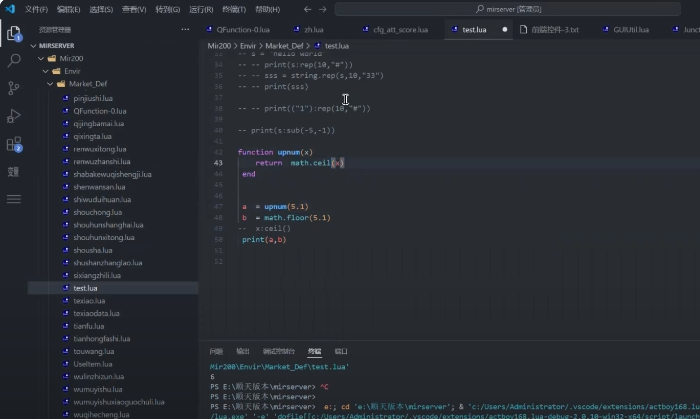Open the Search view icon
This screenshot has height=419, width=700.
(14, 61)
